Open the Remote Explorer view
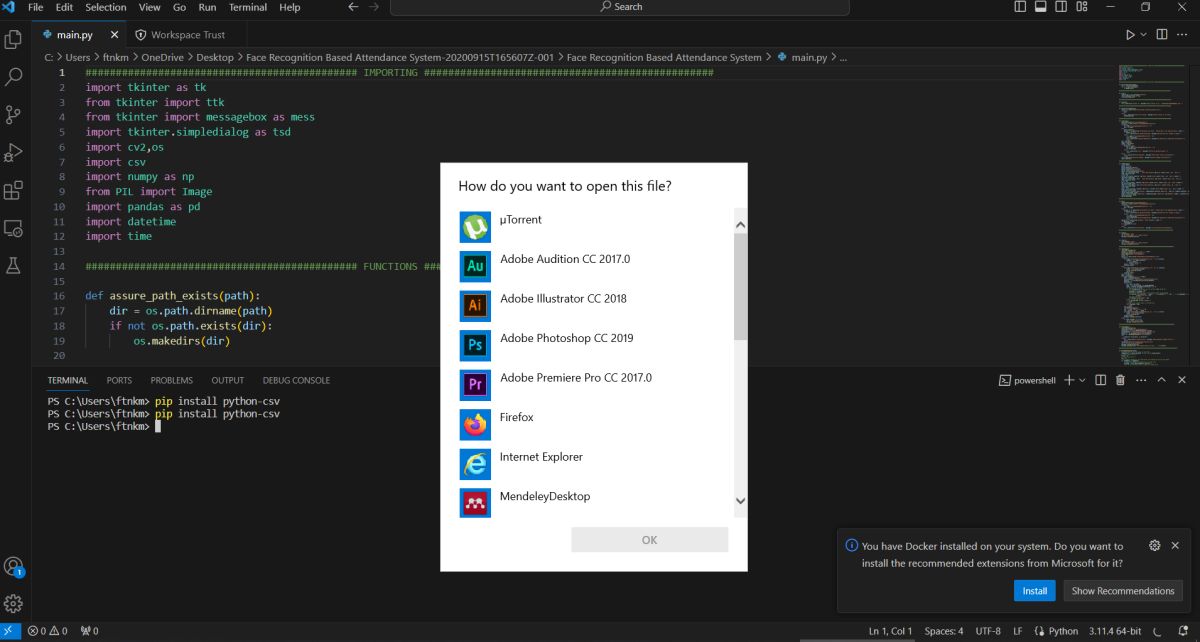 coord(14,228)
